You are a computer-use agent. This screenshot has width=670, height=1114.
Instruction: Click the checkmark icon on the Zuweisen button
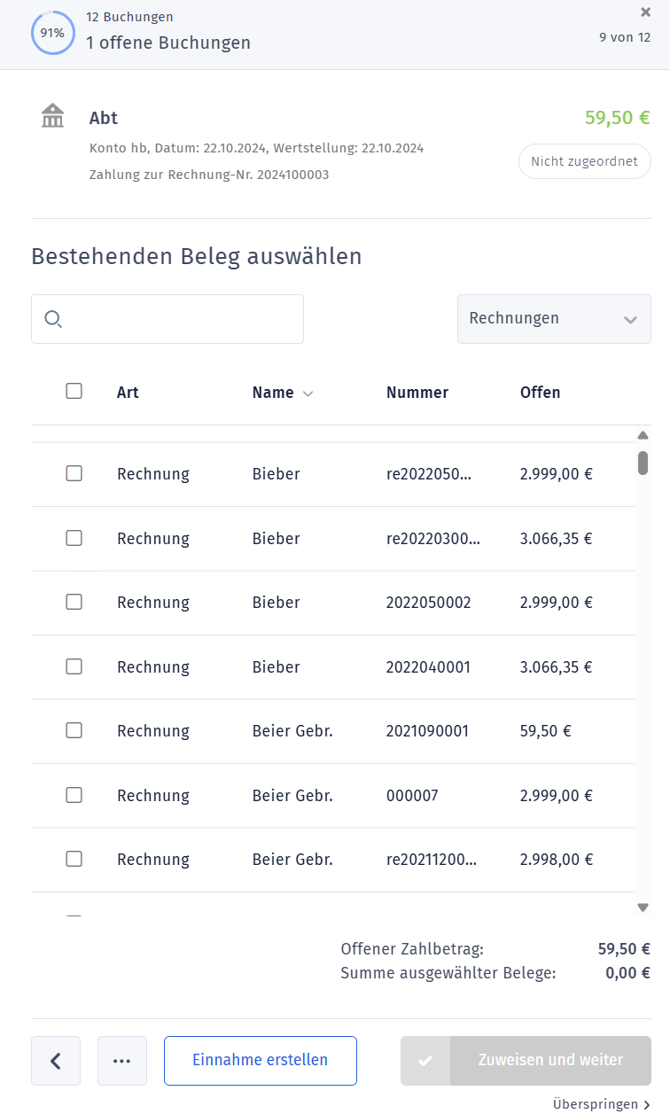pos(425,1061)
